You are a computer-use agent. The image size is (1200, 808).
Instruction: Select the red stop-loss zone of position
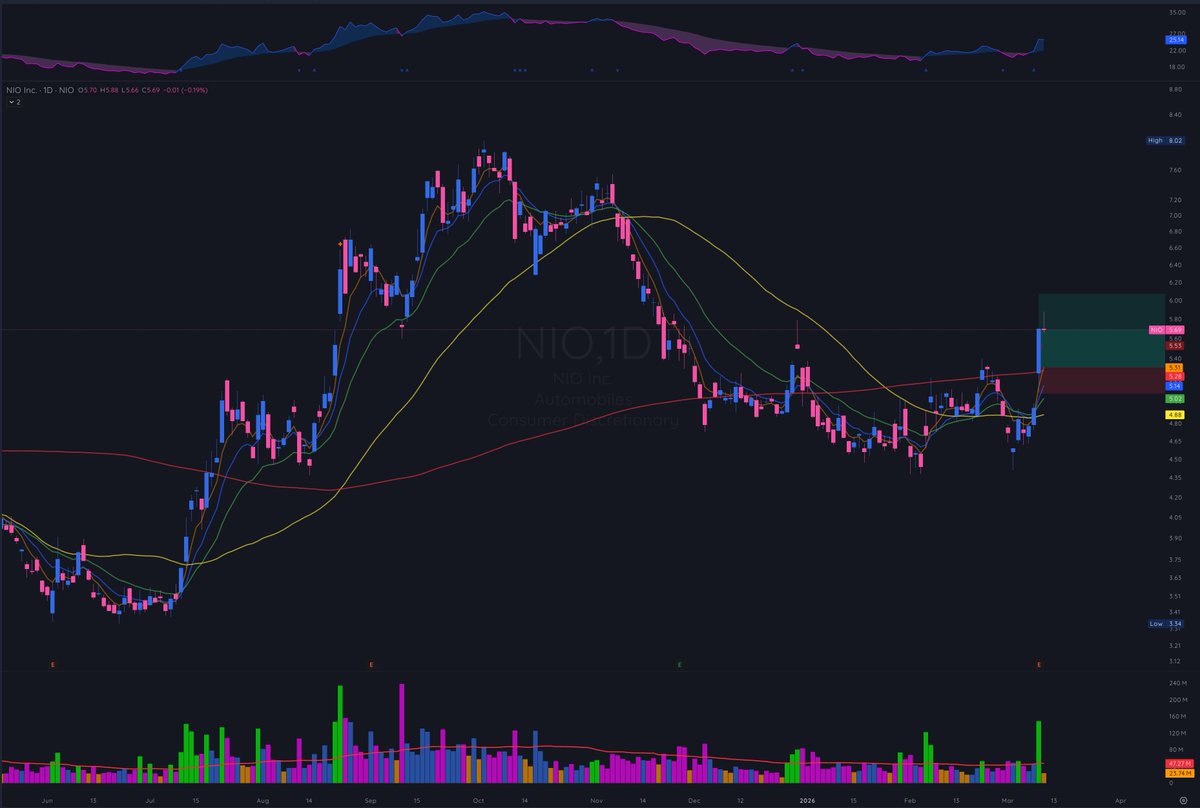[x=1101, y=381]
